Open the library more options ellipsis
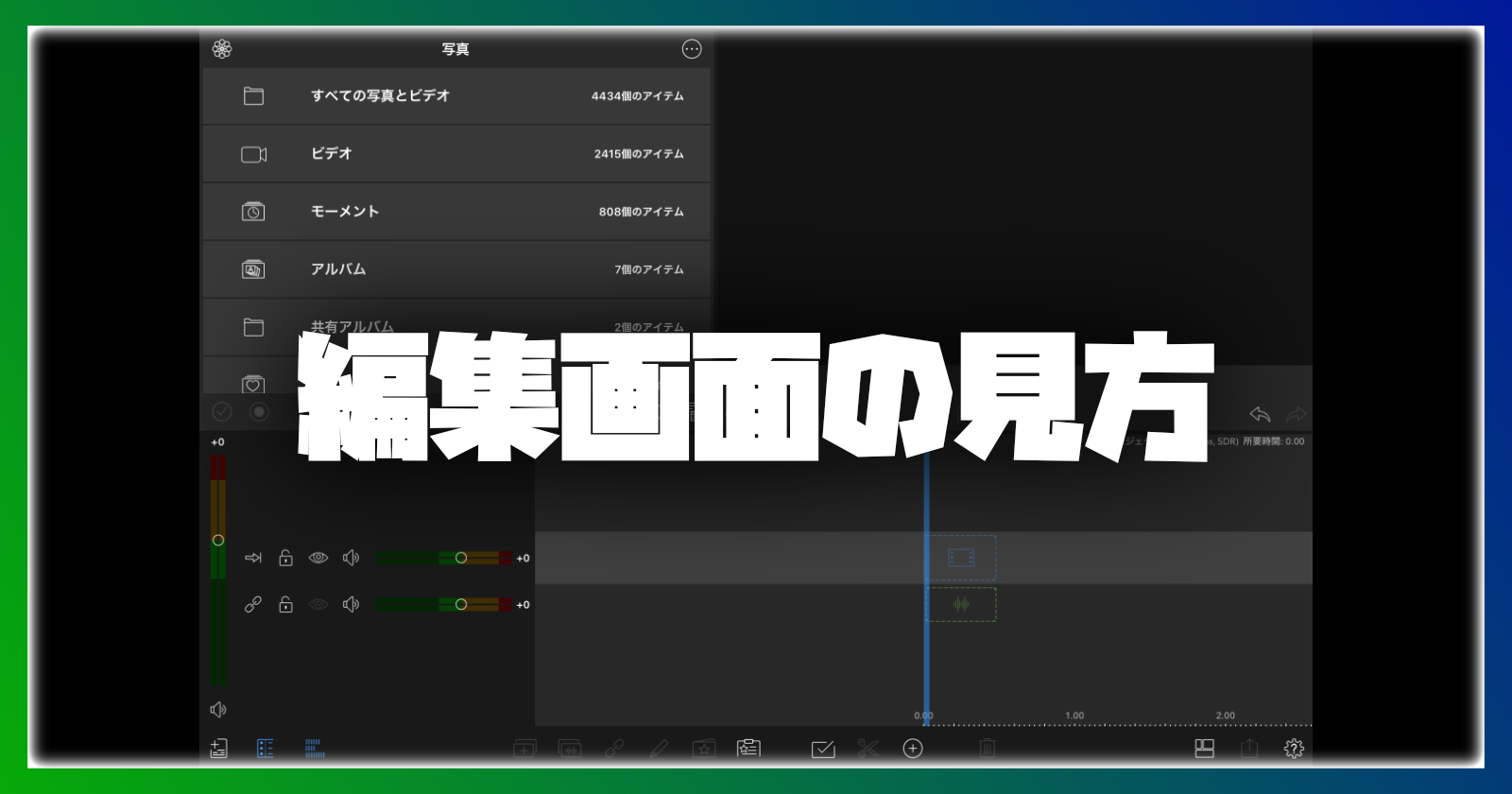The height and width of the screenshot is (794, 1512). point(692,49)
